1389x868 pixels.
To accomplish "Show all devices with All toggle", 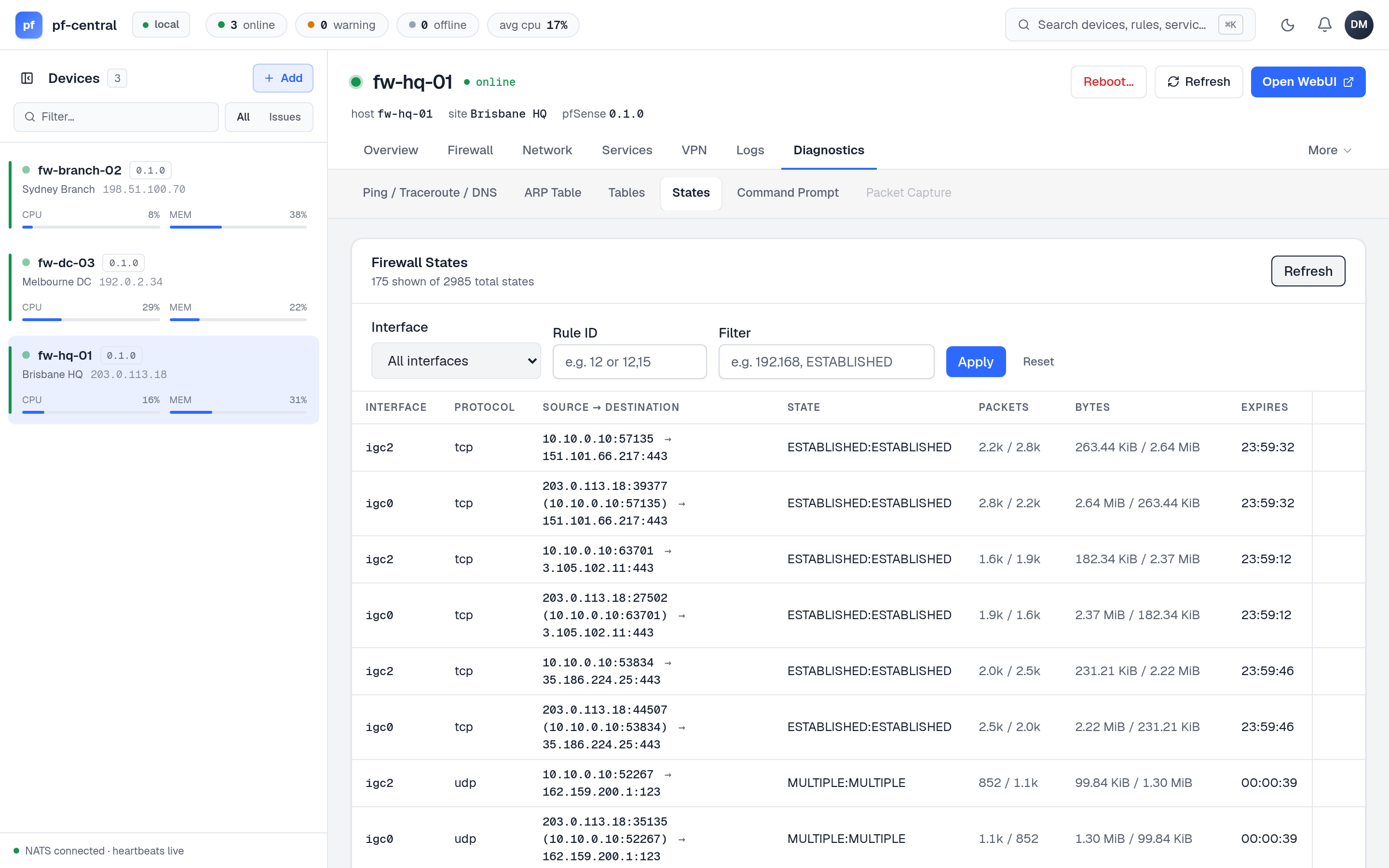I will coord(244,117).
